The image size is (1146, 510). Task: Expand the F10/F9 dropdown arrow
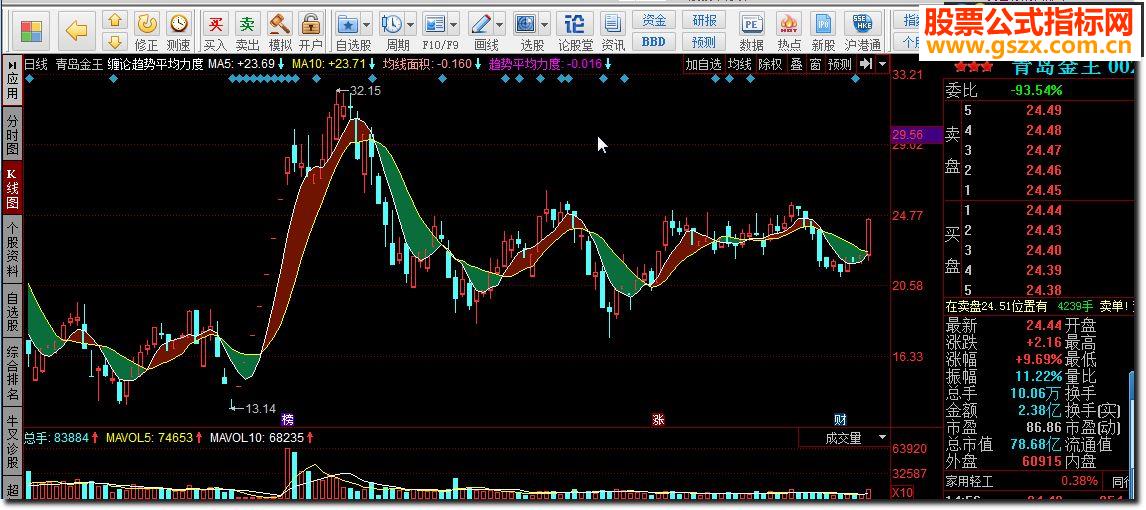click(x=454, y=25)
